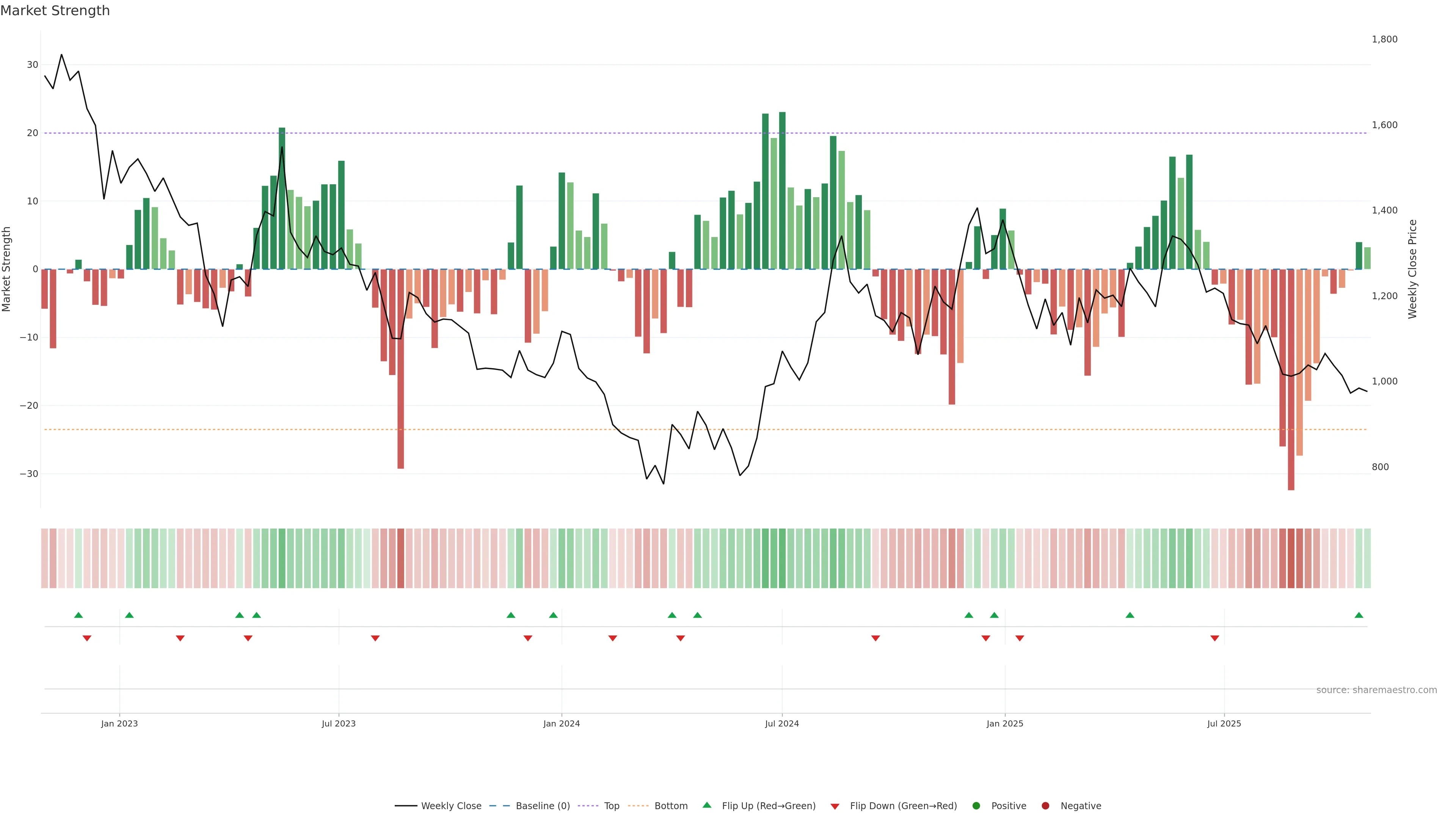Click the only flip-up triangle between Jan 2025 and Jul 2025
1456x819 pixels.
coord(1130,615)
